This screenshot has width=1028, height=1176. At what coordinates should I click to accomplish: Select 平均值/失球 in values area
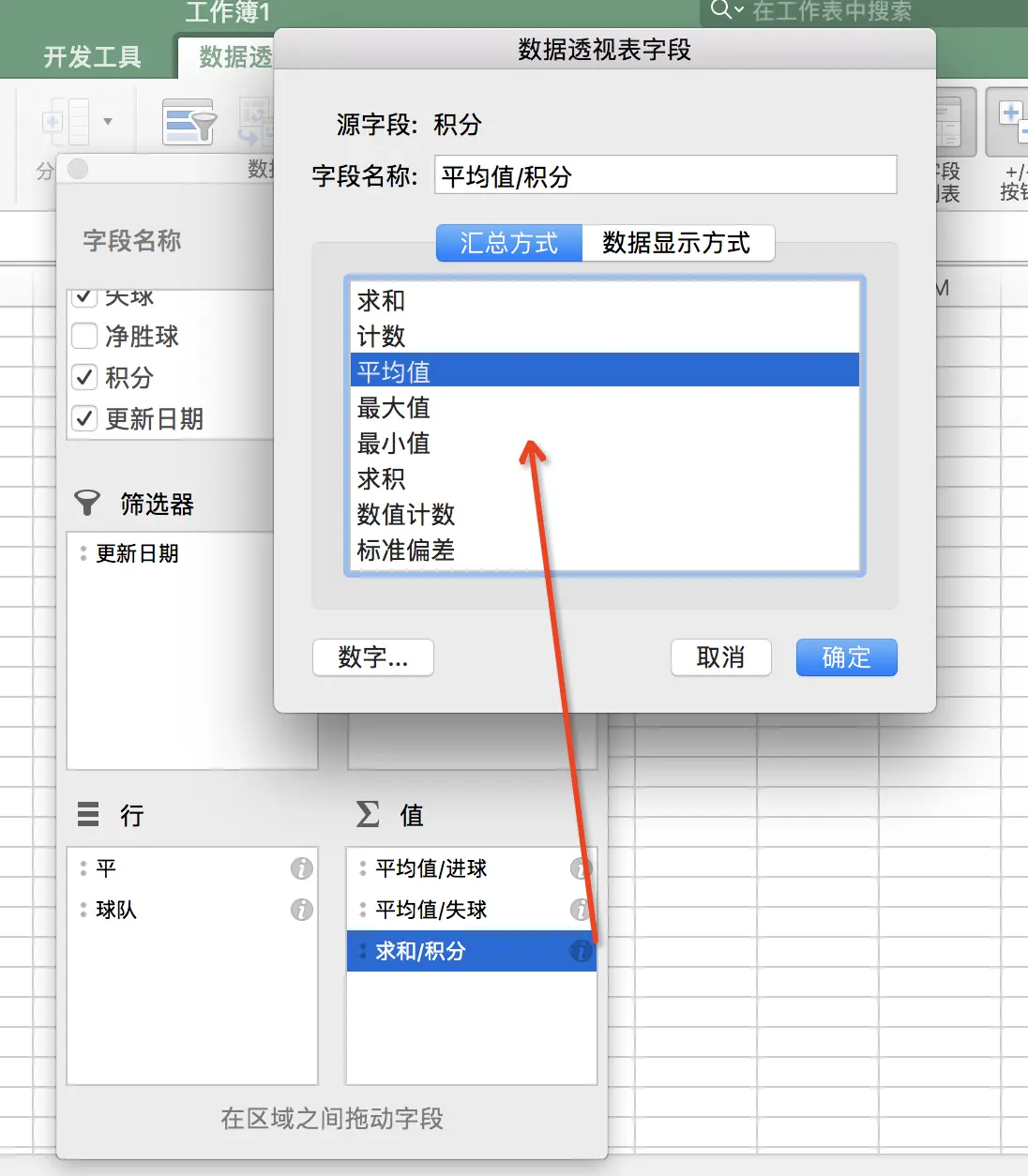[472, 910]
